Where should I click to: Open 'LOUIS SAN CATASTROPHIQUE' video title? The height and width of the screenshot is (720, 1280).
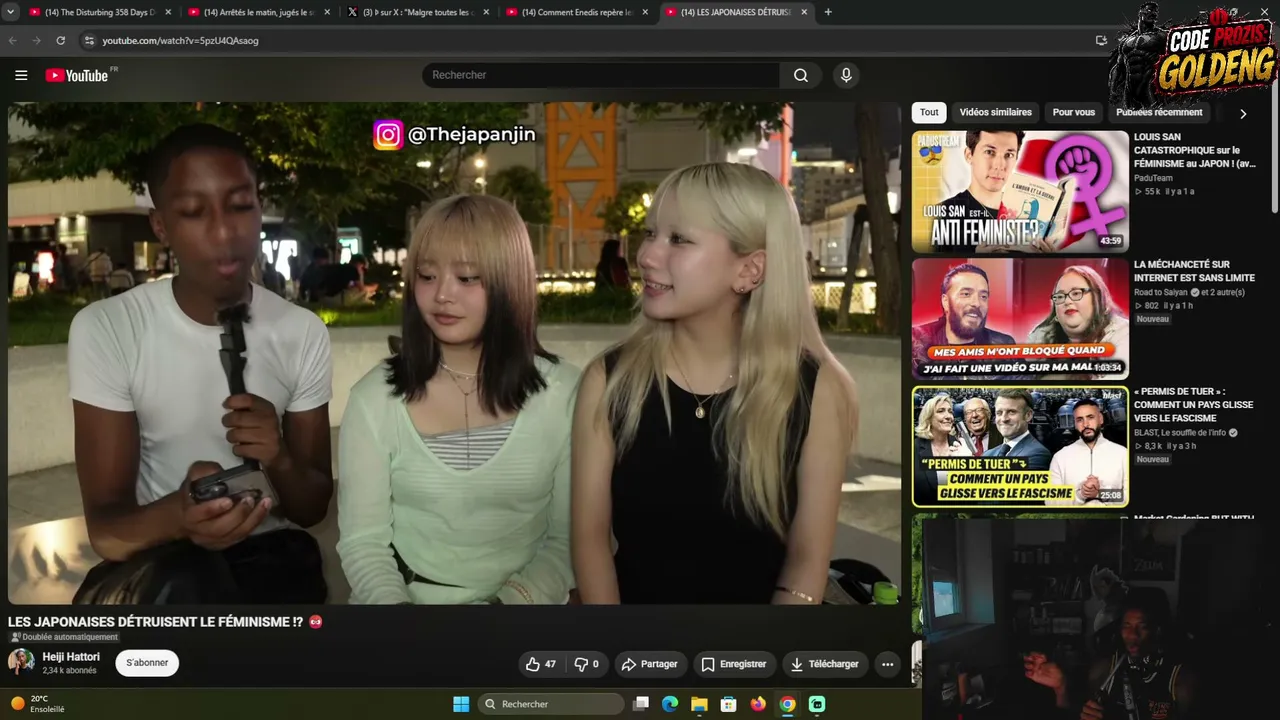(1196, 150)
